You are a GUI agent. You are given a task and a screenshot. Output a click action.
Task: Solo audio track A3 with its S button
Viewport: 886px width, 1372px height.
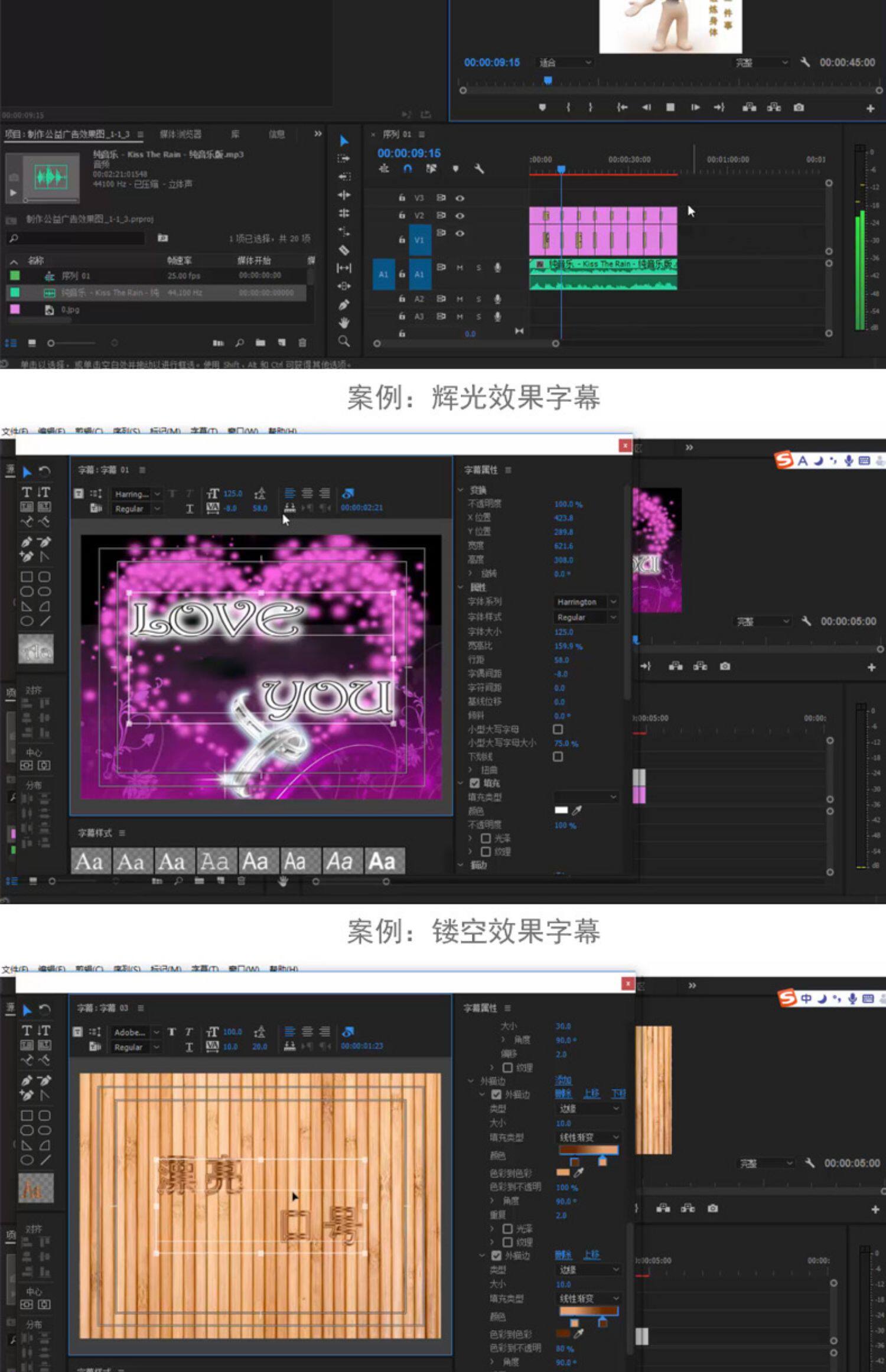pos(478,317)
